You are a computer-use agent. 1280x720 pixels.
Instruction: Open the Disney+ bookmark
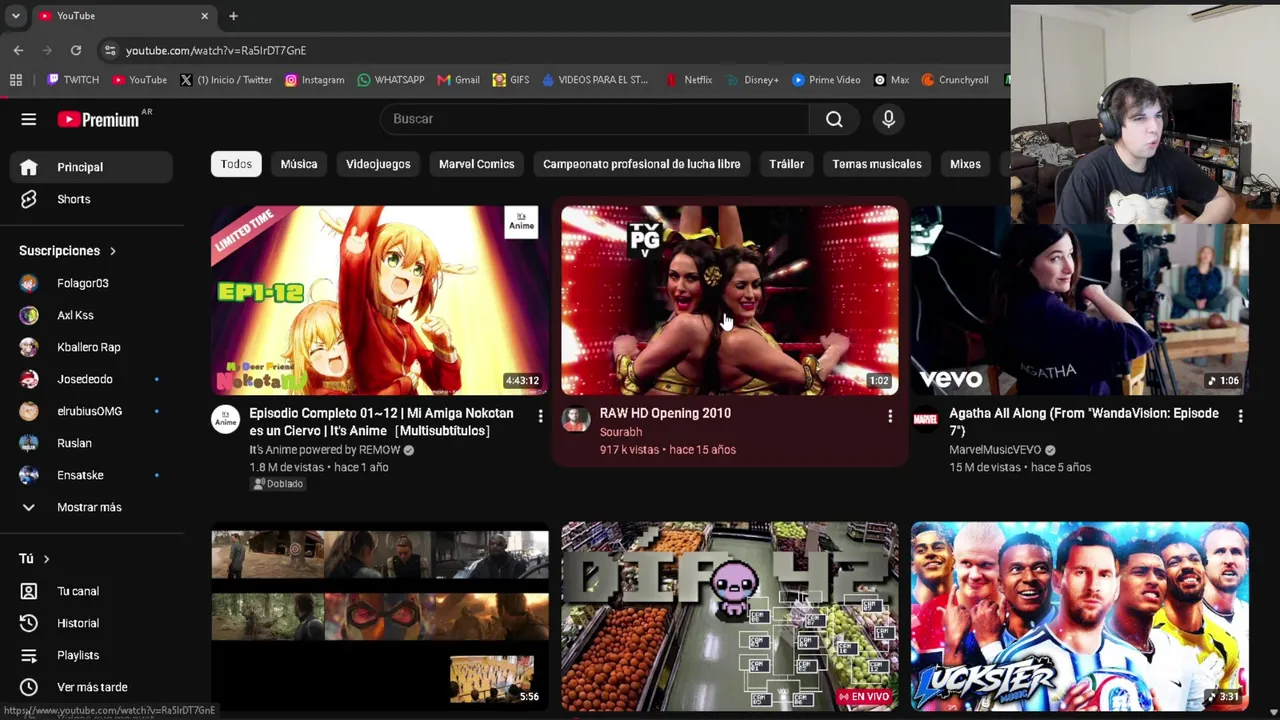pos(752,80)
